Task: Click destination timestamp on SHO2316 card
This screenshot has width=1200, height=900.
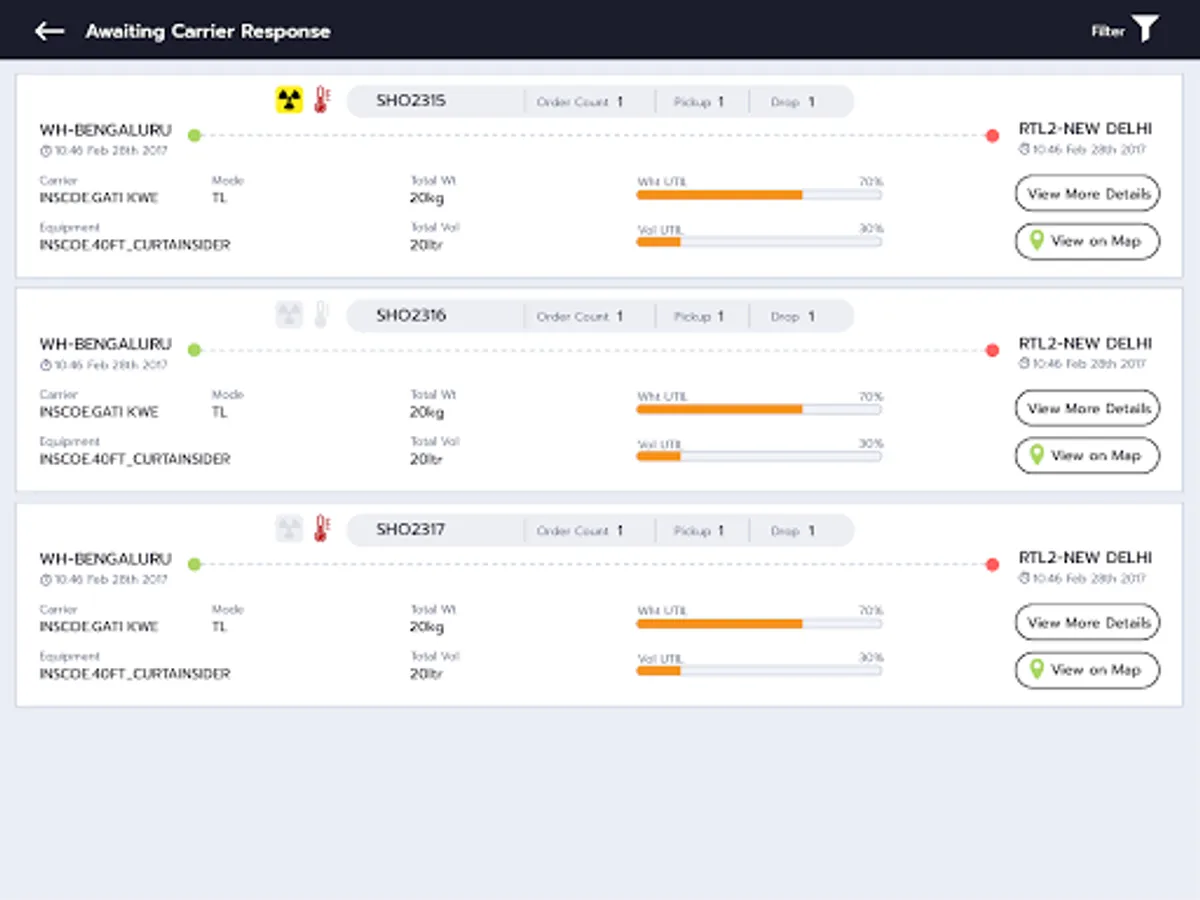Action: click(x=1083, y=364)
